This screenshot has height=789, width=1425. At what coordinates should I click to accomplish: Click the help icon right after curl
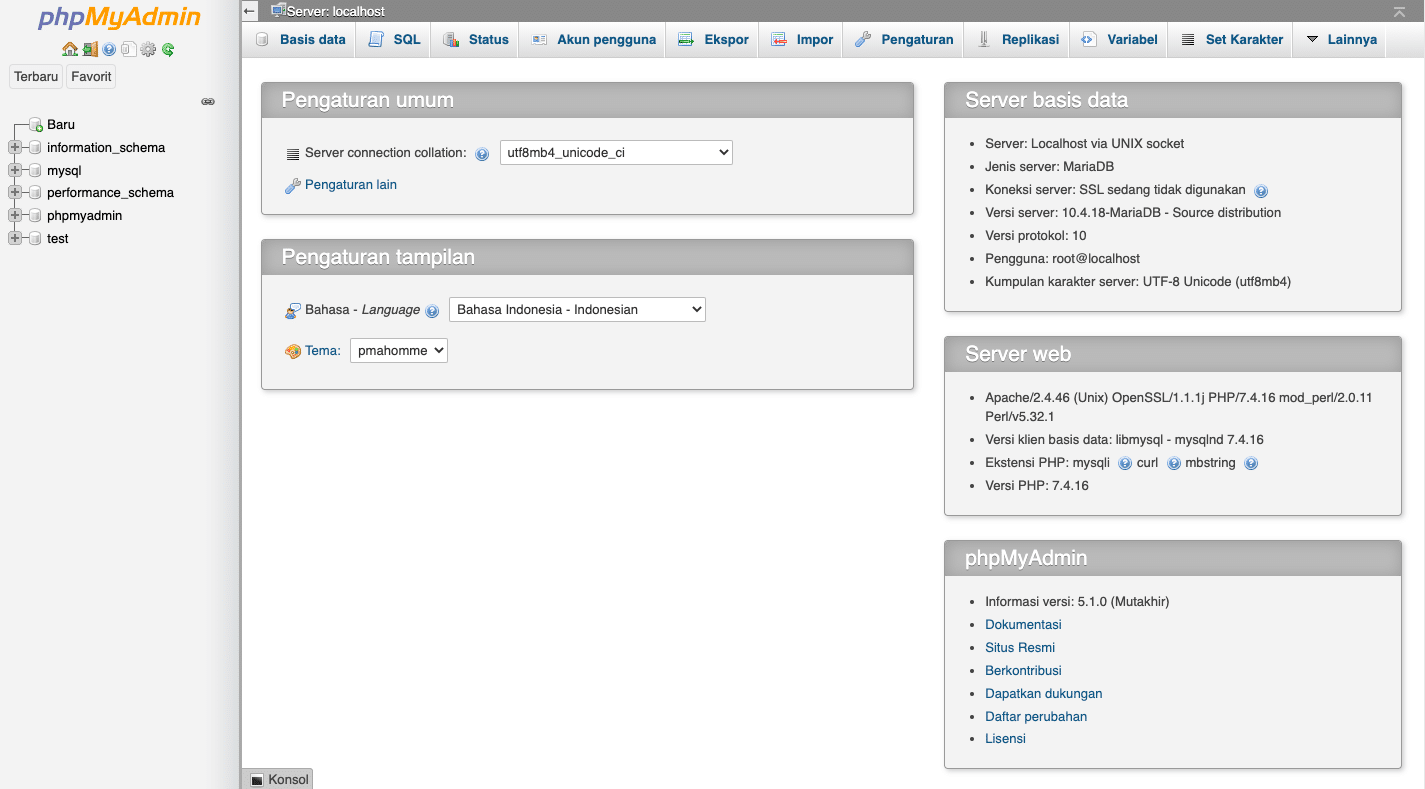(1174, 464)
